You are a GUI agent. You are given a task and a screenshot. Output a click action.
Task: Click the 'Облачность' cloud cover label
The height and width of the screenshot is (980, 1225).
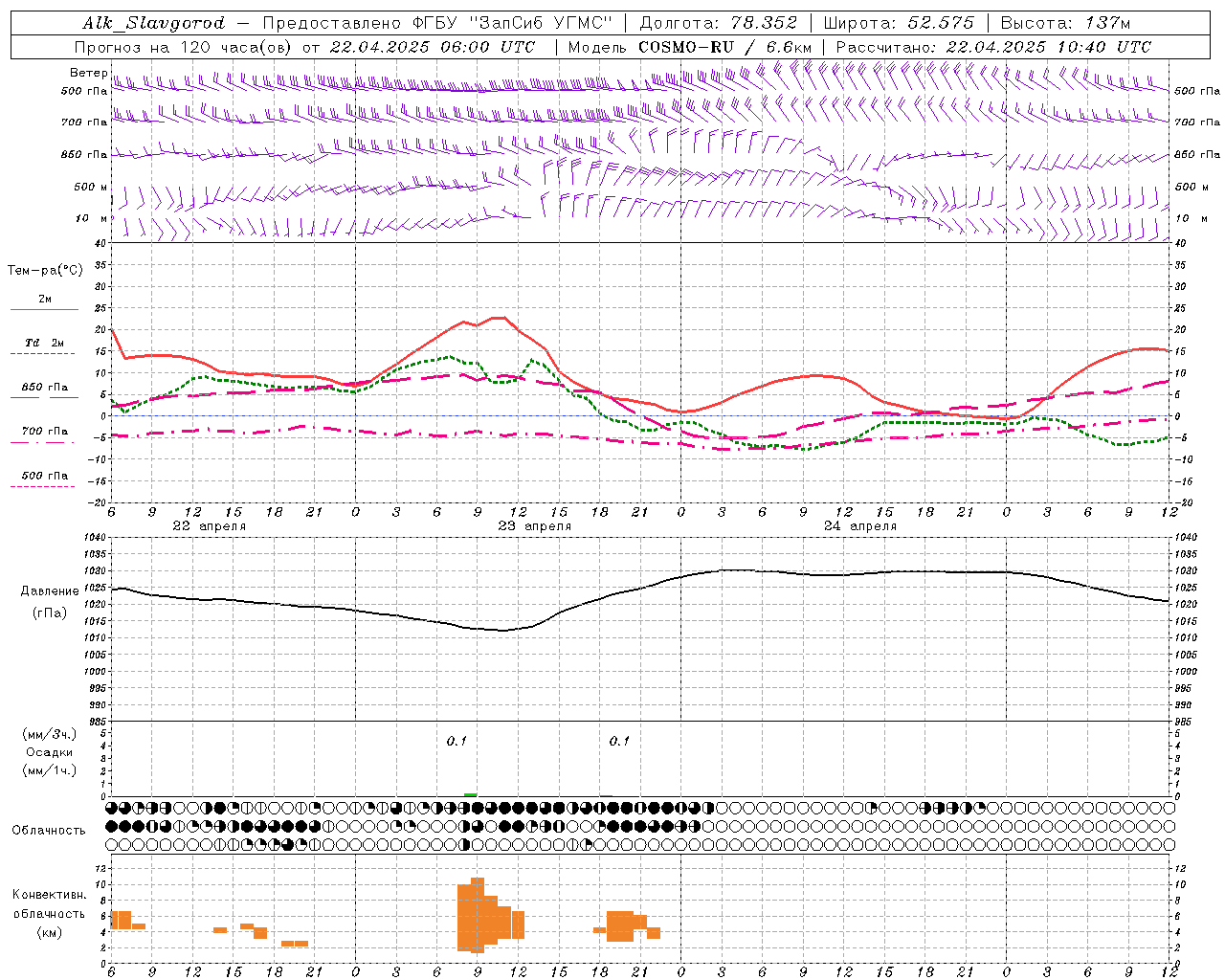pos(49,831)
